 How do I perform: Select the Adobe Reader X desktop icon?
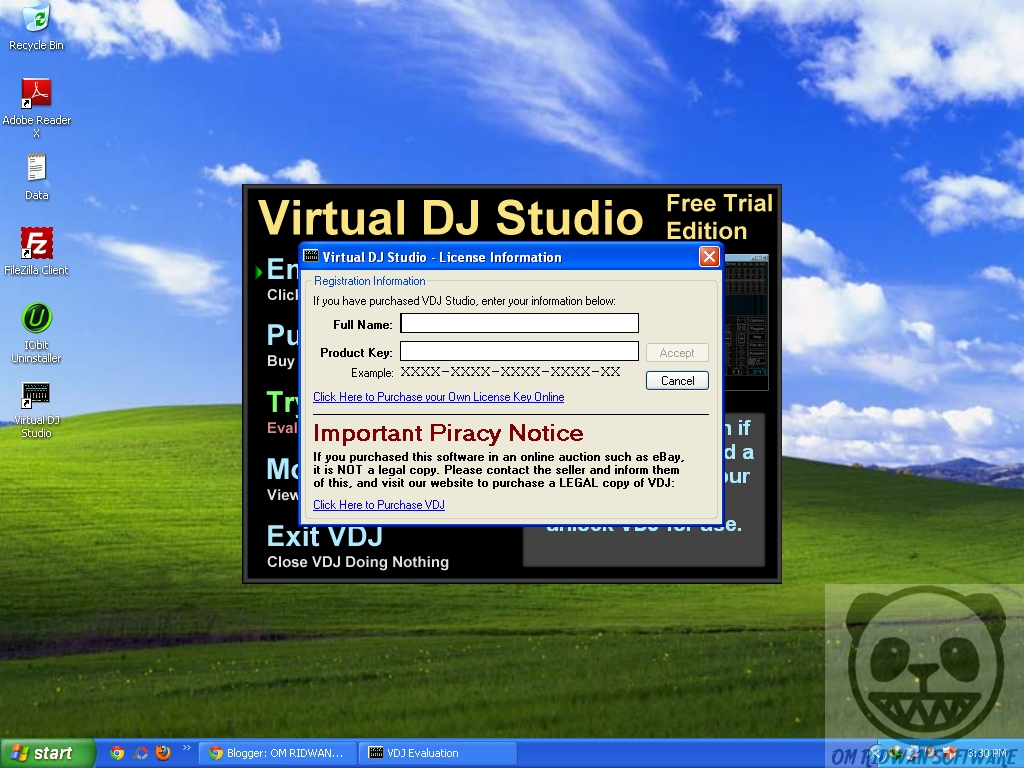pos(37,108)
